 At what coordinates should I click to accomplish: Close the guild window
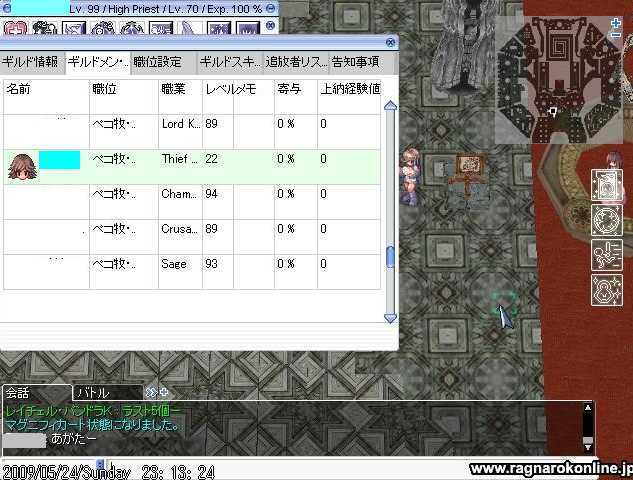pos(390,42)
